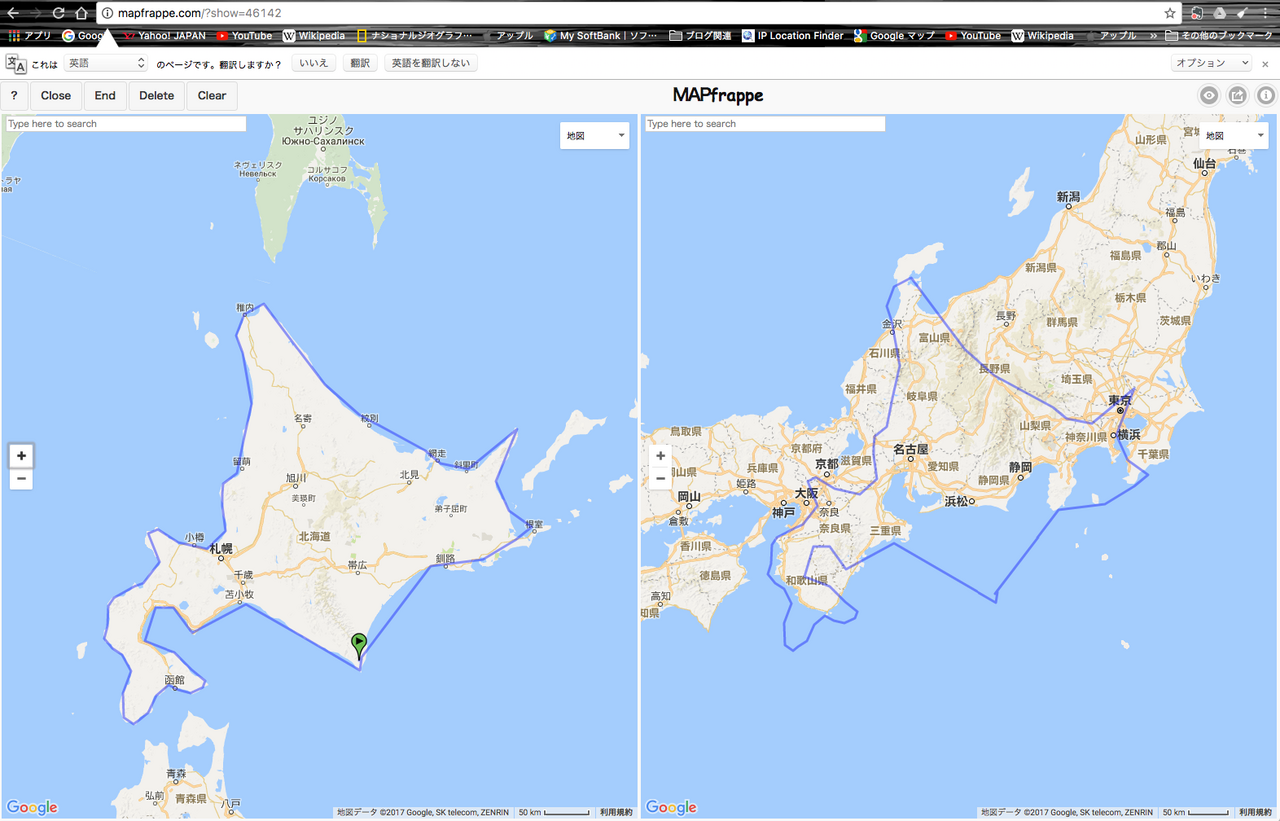
Task: Open the MAPfrappe info icon
Action: click(1266, 96)
